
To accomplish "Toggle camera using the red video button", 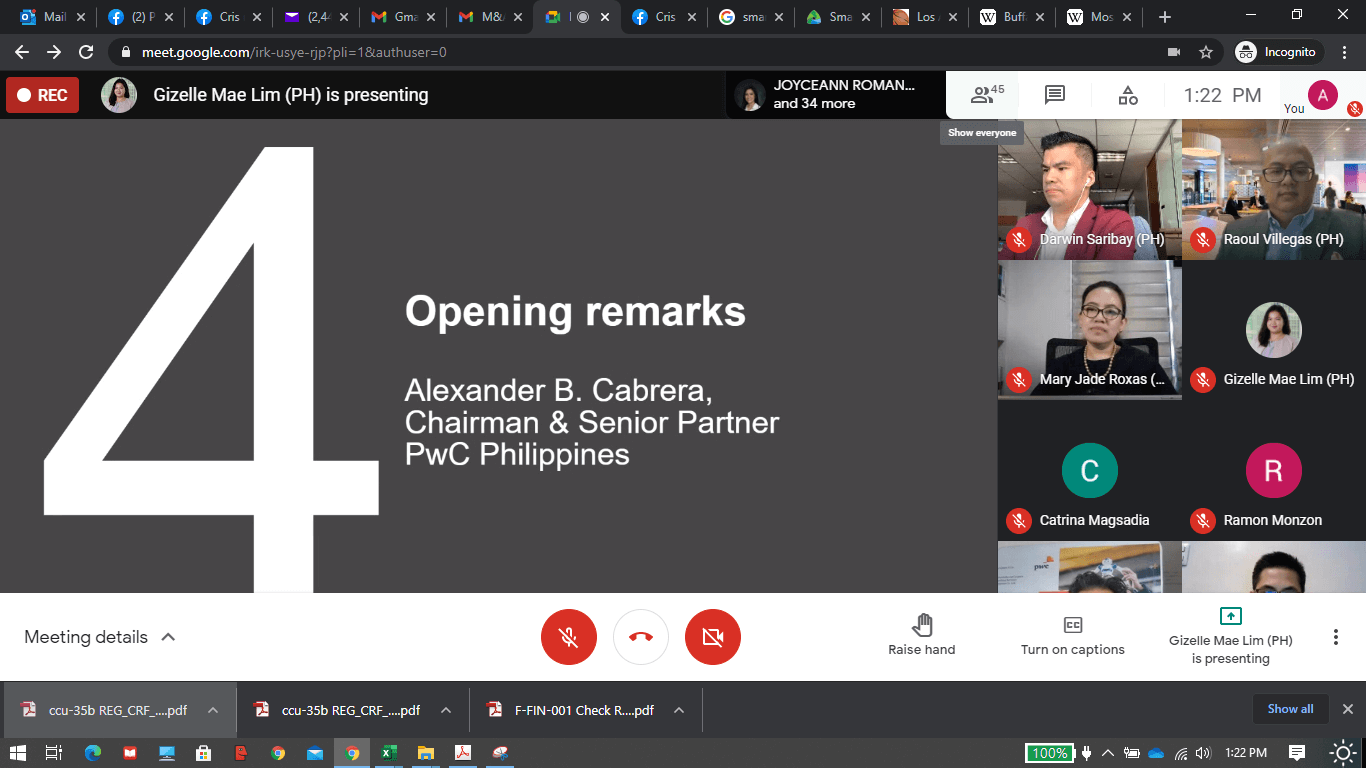I will (713, 637).
